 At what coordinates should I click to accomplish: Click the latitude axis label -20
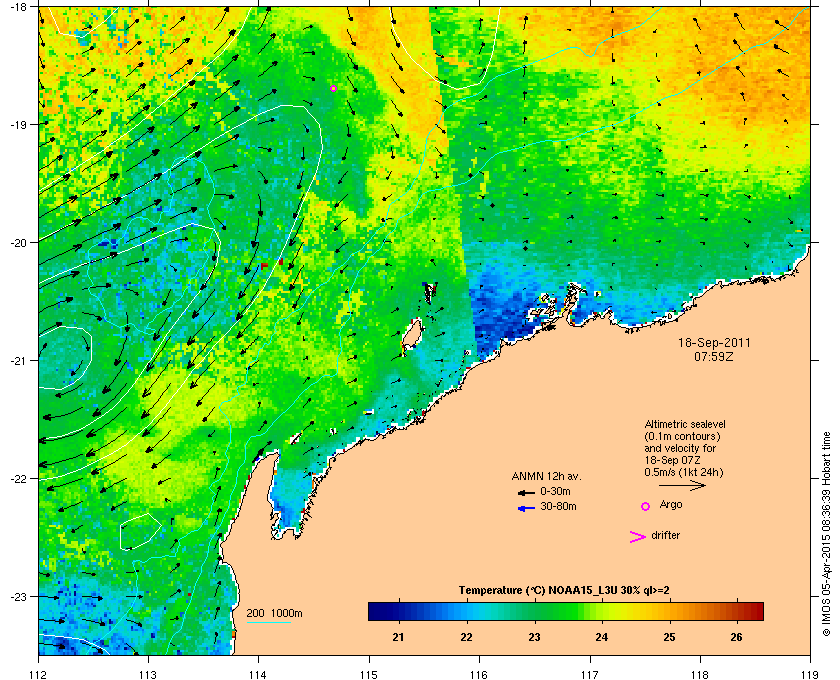[18, 243]
